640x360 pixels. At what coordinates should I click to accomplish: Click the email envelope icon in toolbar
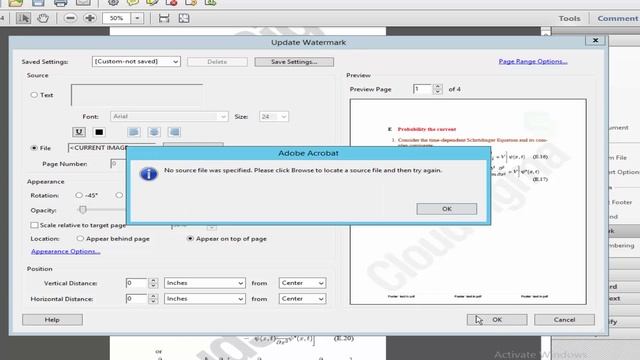tap(83, 2)
